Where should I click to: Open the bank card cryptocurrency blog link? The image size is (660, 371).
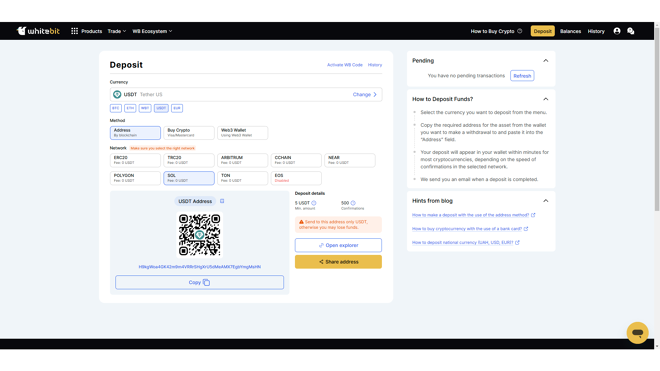467,229
